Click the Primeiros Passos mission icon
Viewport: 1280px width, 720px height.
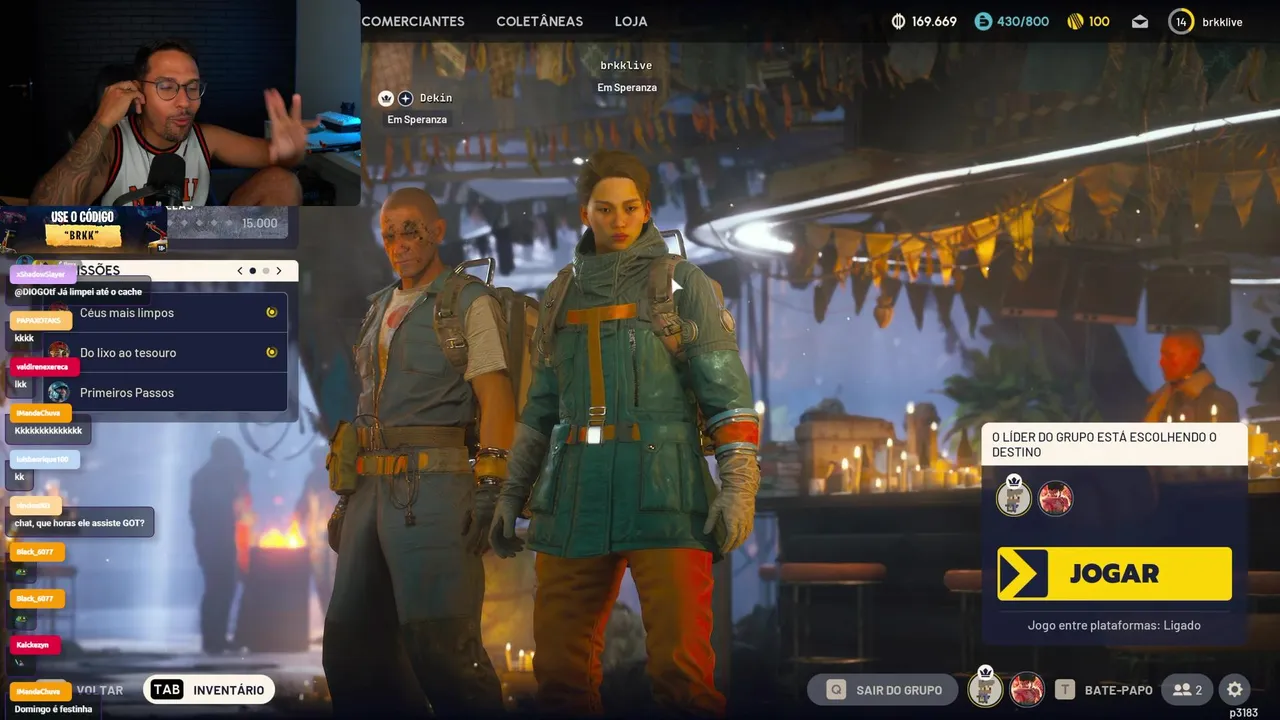coord(59,392)
